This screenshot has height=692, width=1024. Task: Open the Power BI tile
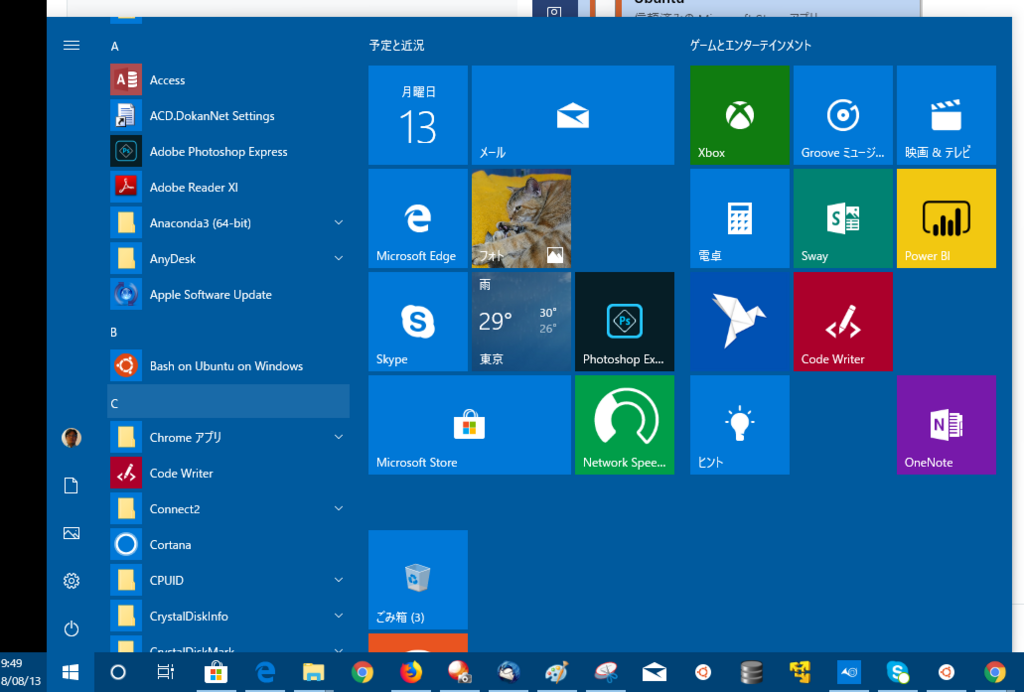coord(946,218)
